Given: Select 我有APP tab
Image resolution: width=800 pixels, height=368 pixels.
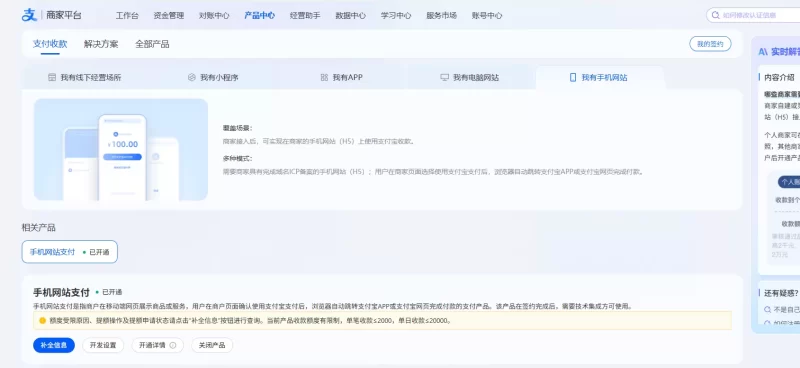Looking at the screenshot, I should point(341,78).
